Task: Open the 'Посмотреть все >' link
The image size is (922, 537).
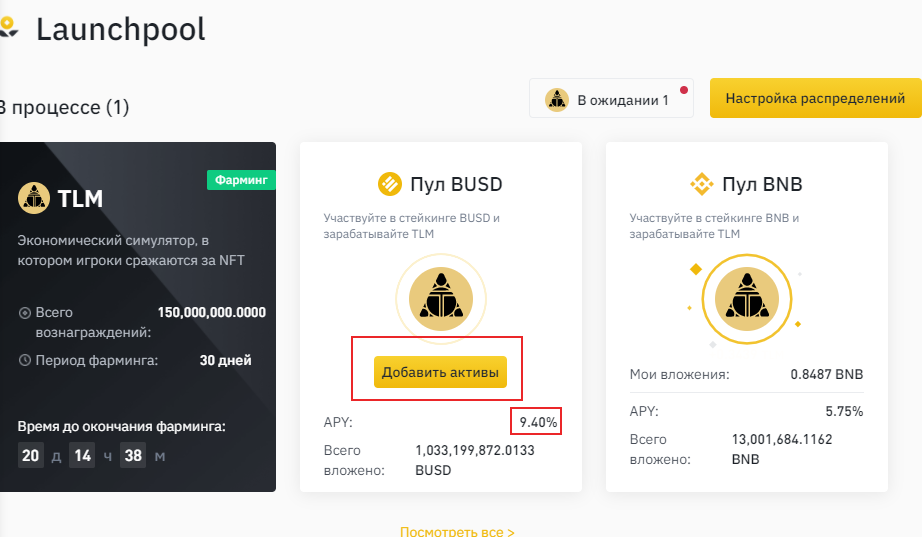Action: point(457,531)
